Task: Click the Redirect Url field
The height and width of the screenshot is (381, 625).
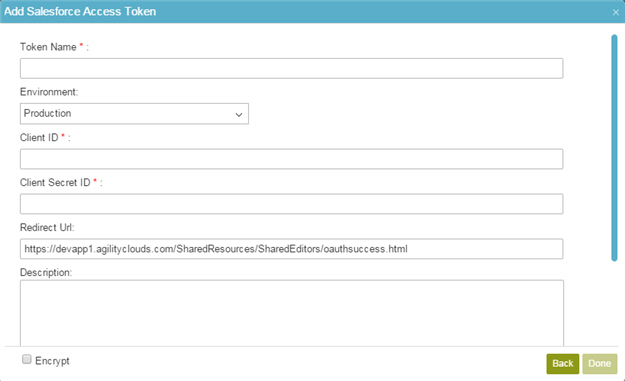Action: coord(291,249)
